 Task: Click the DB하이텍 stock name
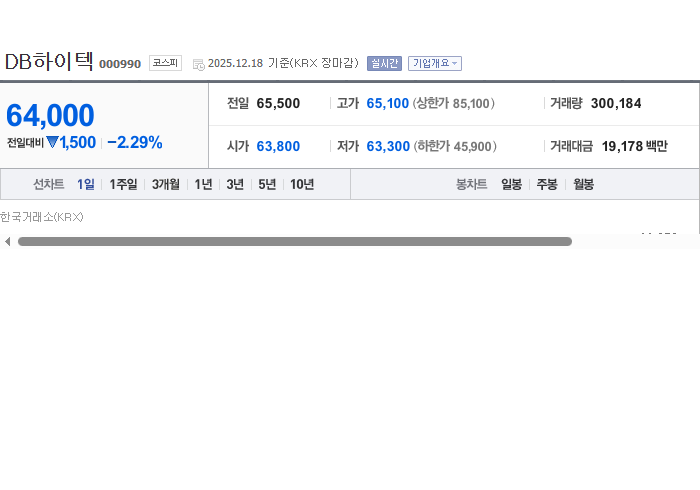pyautogui.click(x=49, y=61)
